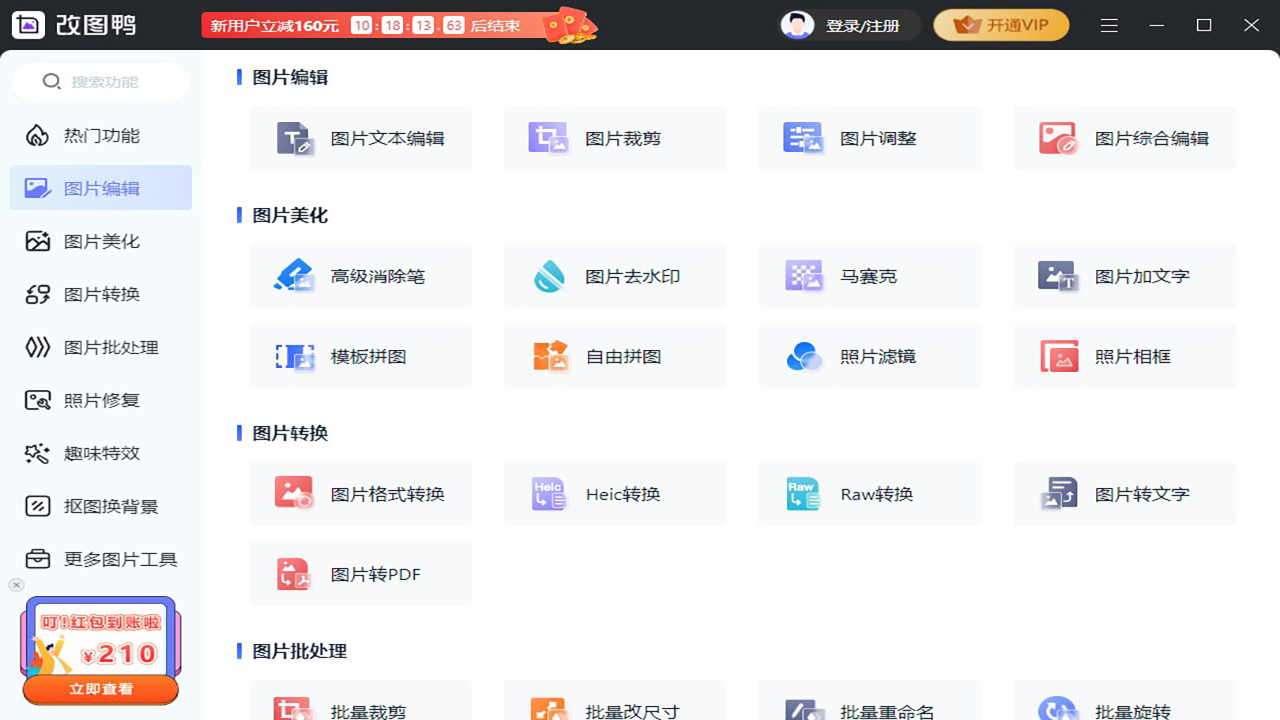This screenshot has height=720, width=1280.
Task: Open 抠图换背景 sidebar category
Action: point(100,506)
